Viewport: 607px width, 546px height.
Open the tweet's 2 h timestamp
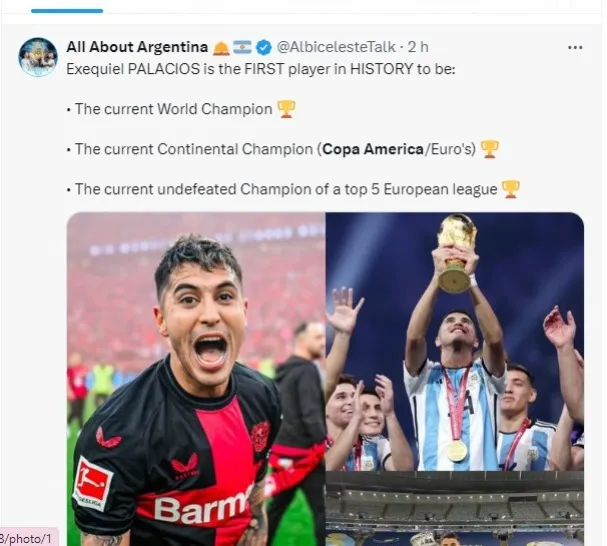(x=418, y=47)
